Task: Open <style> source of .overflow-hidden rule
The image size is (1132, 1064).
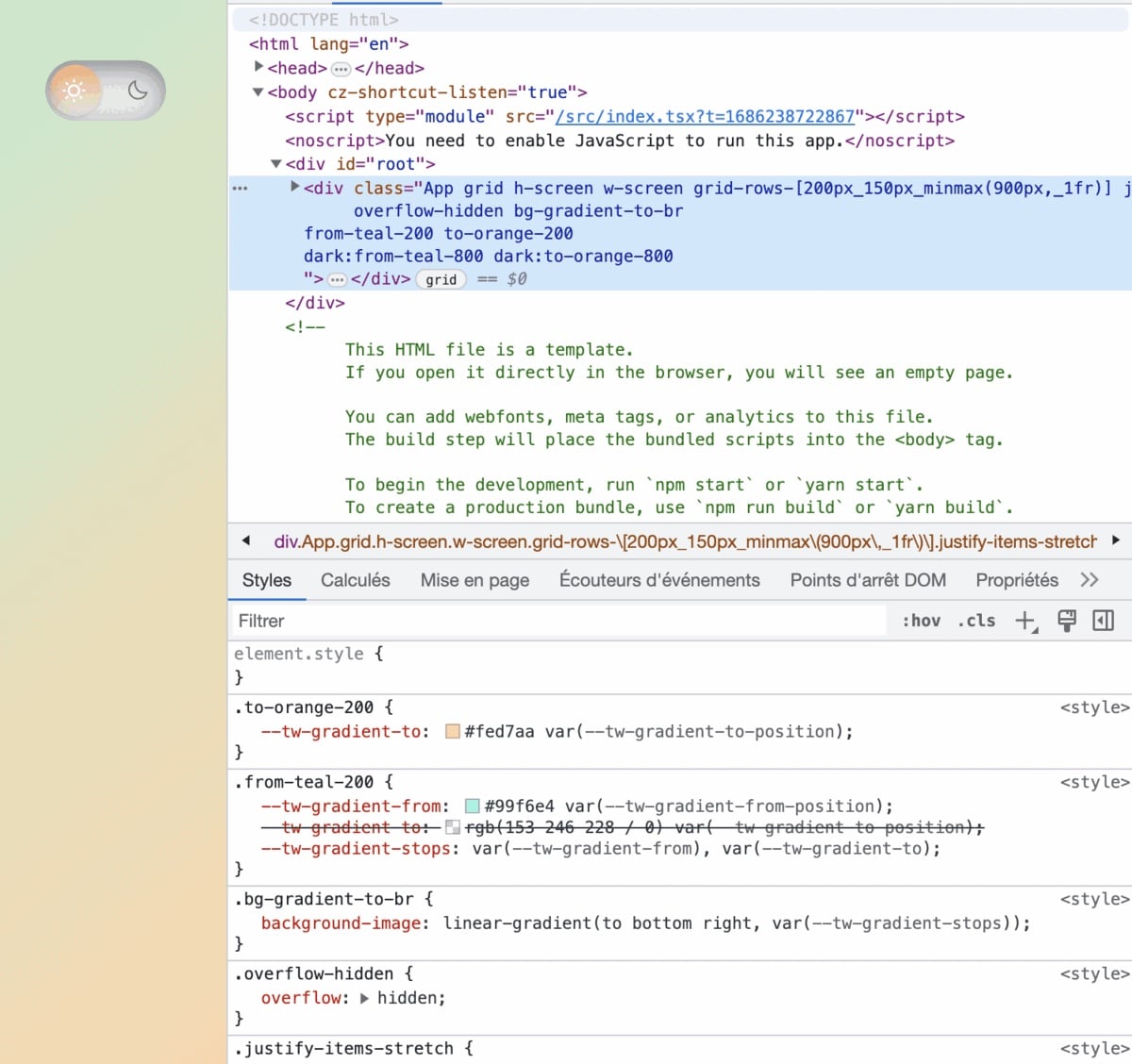Action: (x=1094, y=973)
